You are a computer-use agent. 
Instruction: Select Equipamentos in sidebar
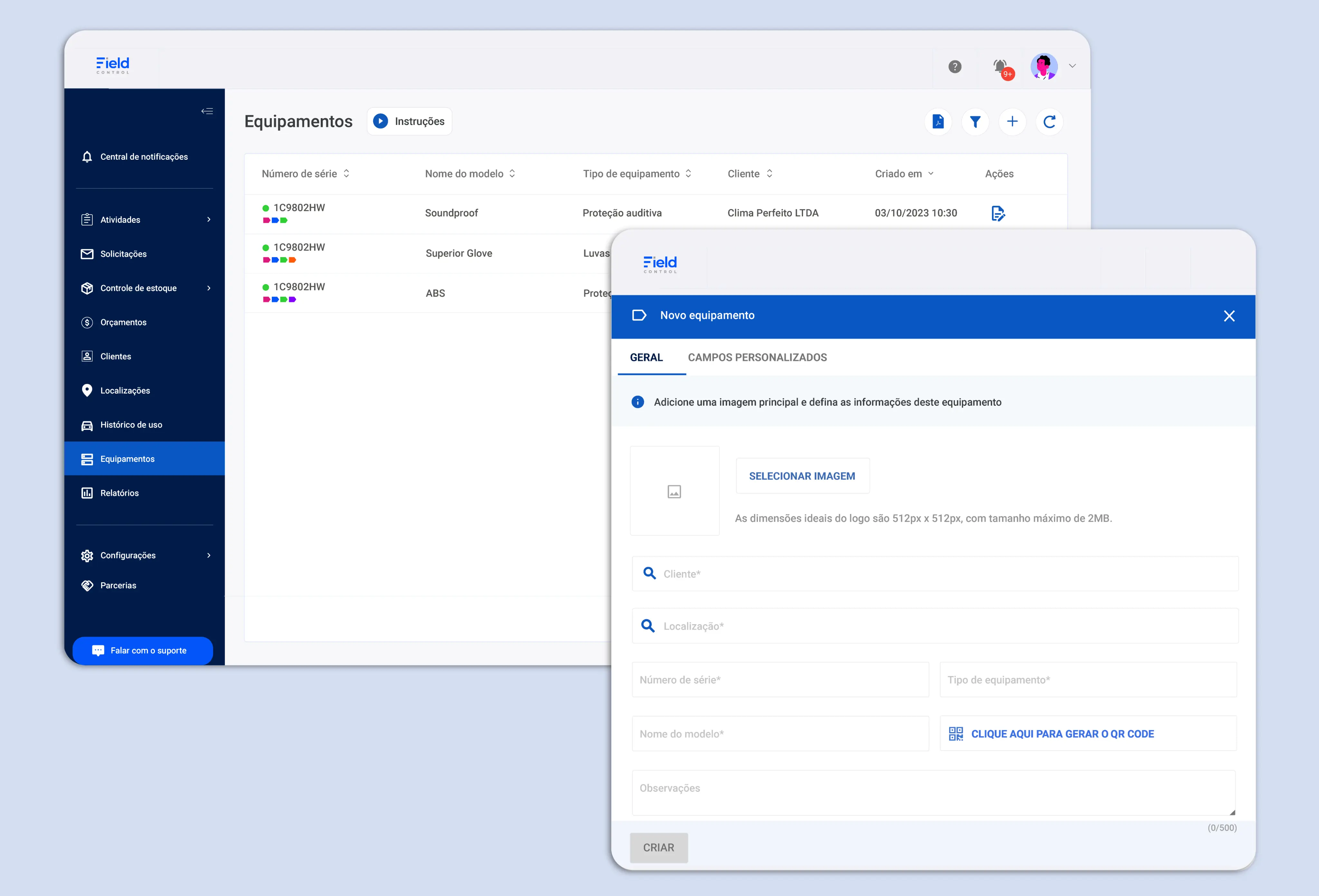tap(144, 459)
